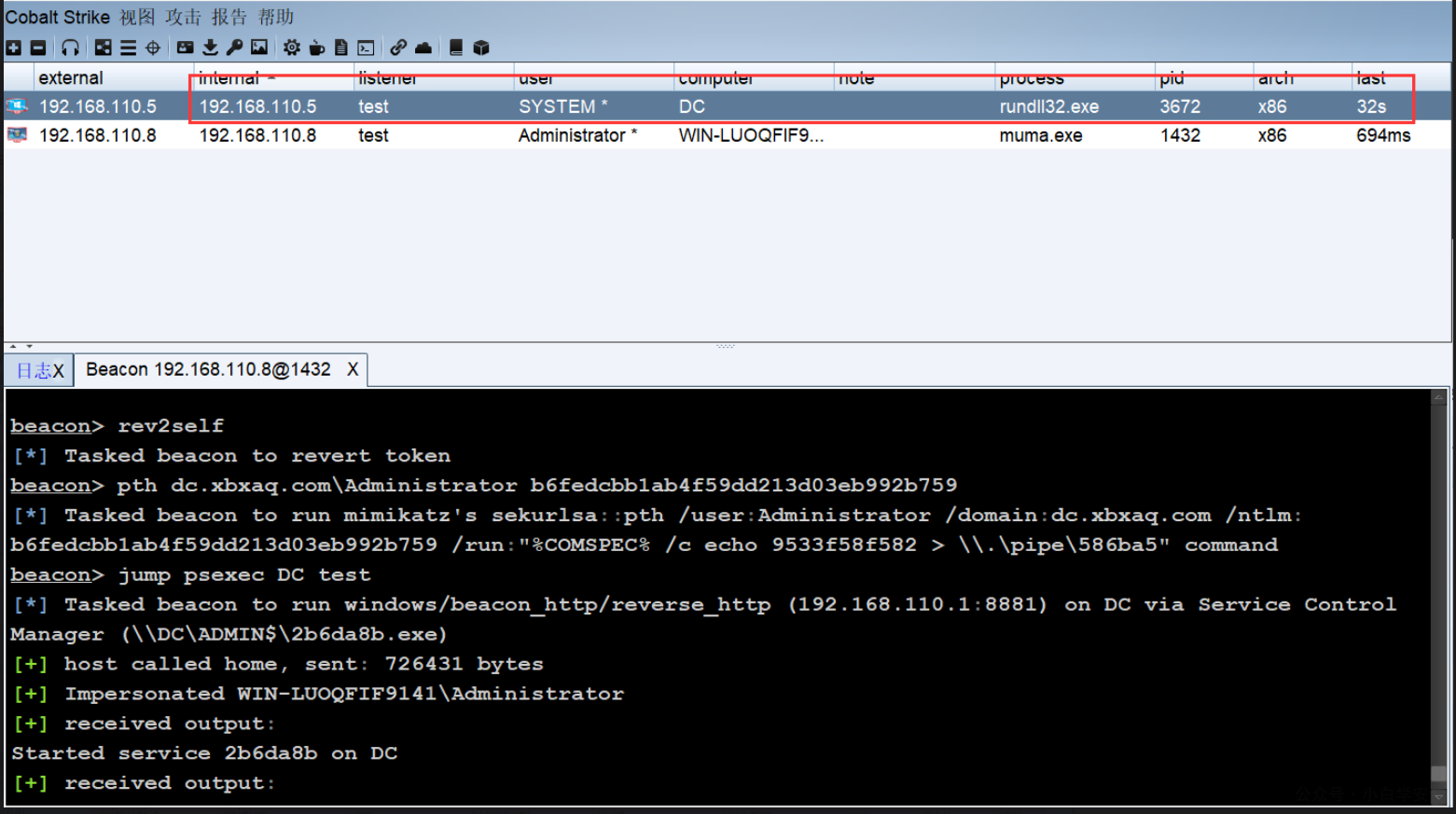Viewport: 1456px width, 814px height.
Task: Open the Credentials card icon
Action: tap(186, 48)
